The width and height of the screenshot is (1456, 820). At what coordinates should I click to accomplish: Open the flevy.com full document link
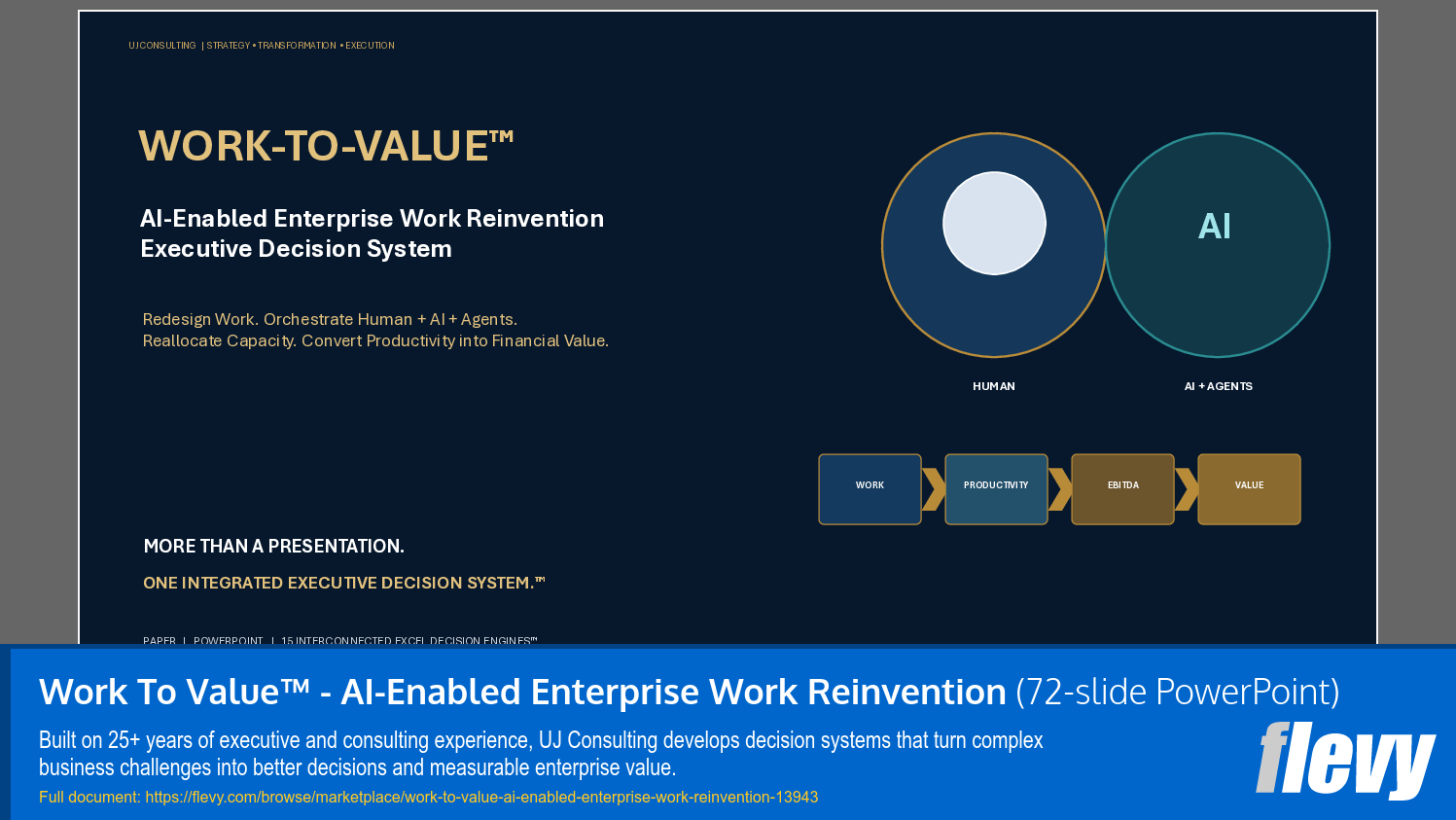click(481, 797)
